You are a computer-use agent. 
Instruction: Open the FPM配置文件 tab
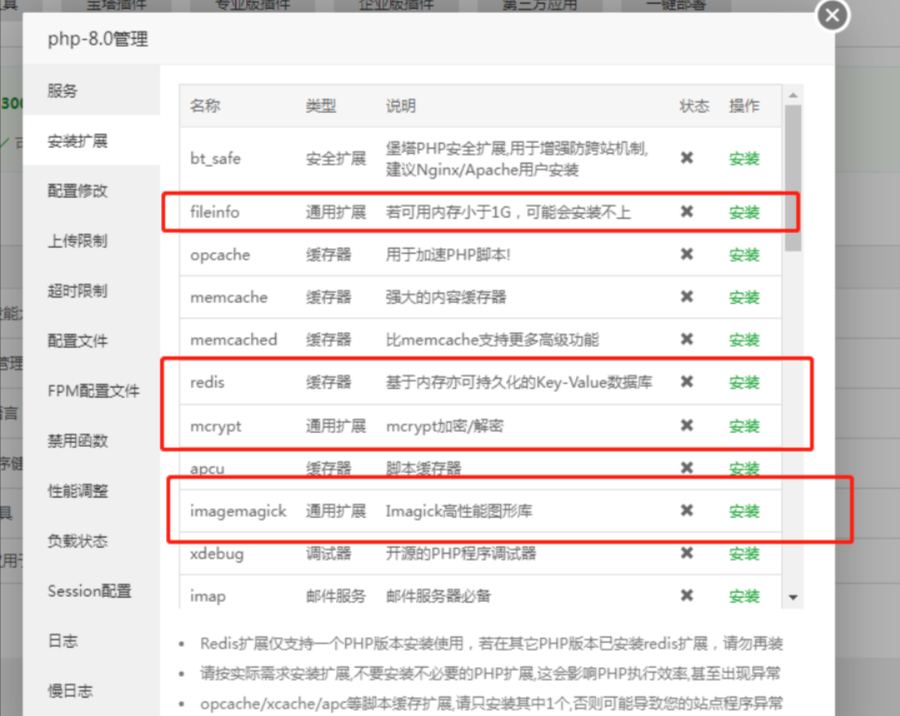pos(93,391)
